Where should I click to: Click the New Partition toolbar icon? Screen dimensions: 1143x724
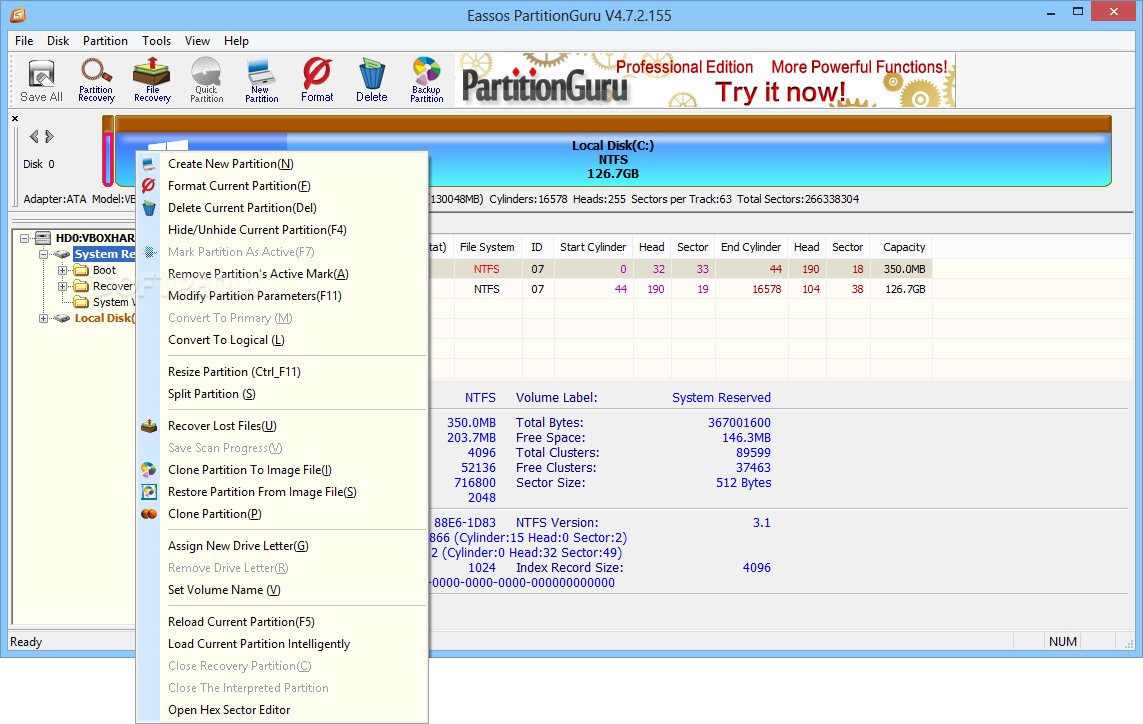262,81
